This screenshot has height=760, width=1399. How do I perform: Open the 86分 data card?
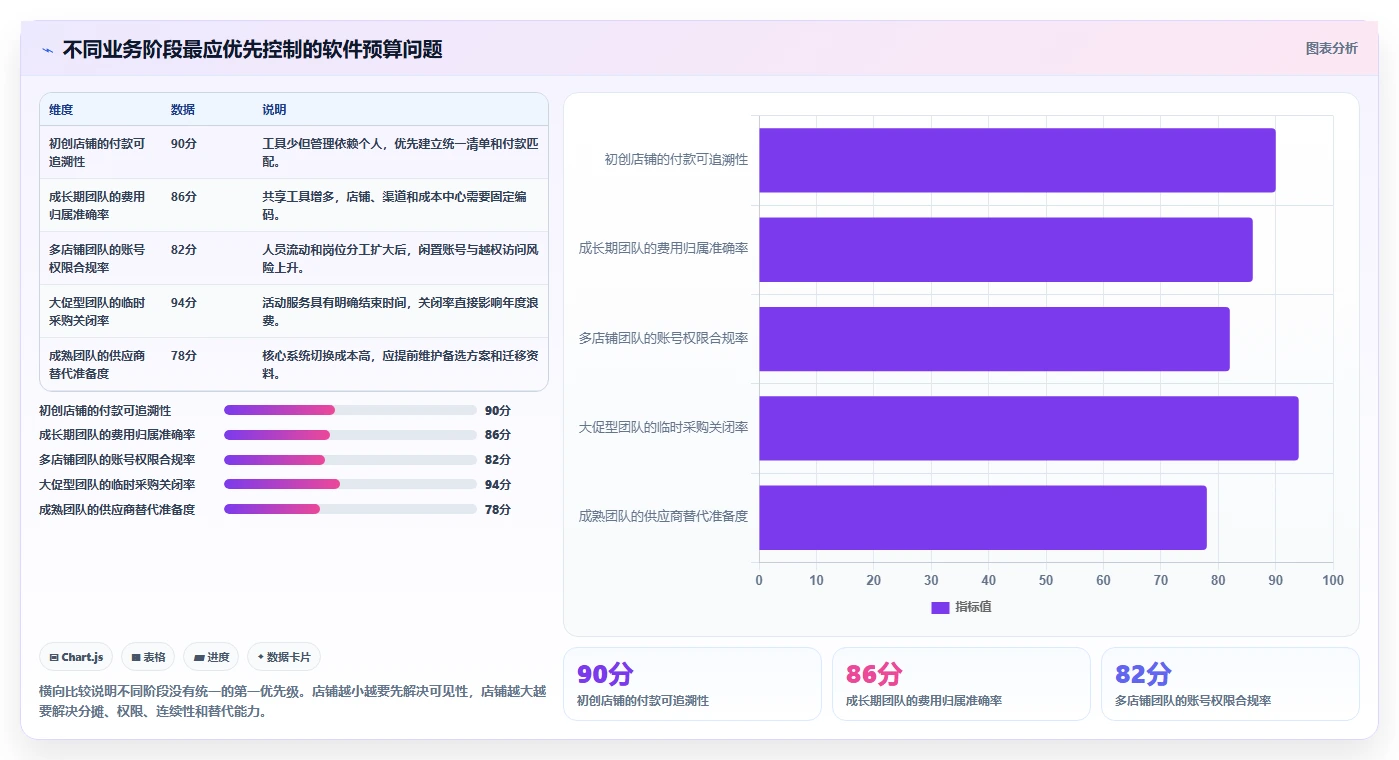pyautogui.click(x=961, y=684)
